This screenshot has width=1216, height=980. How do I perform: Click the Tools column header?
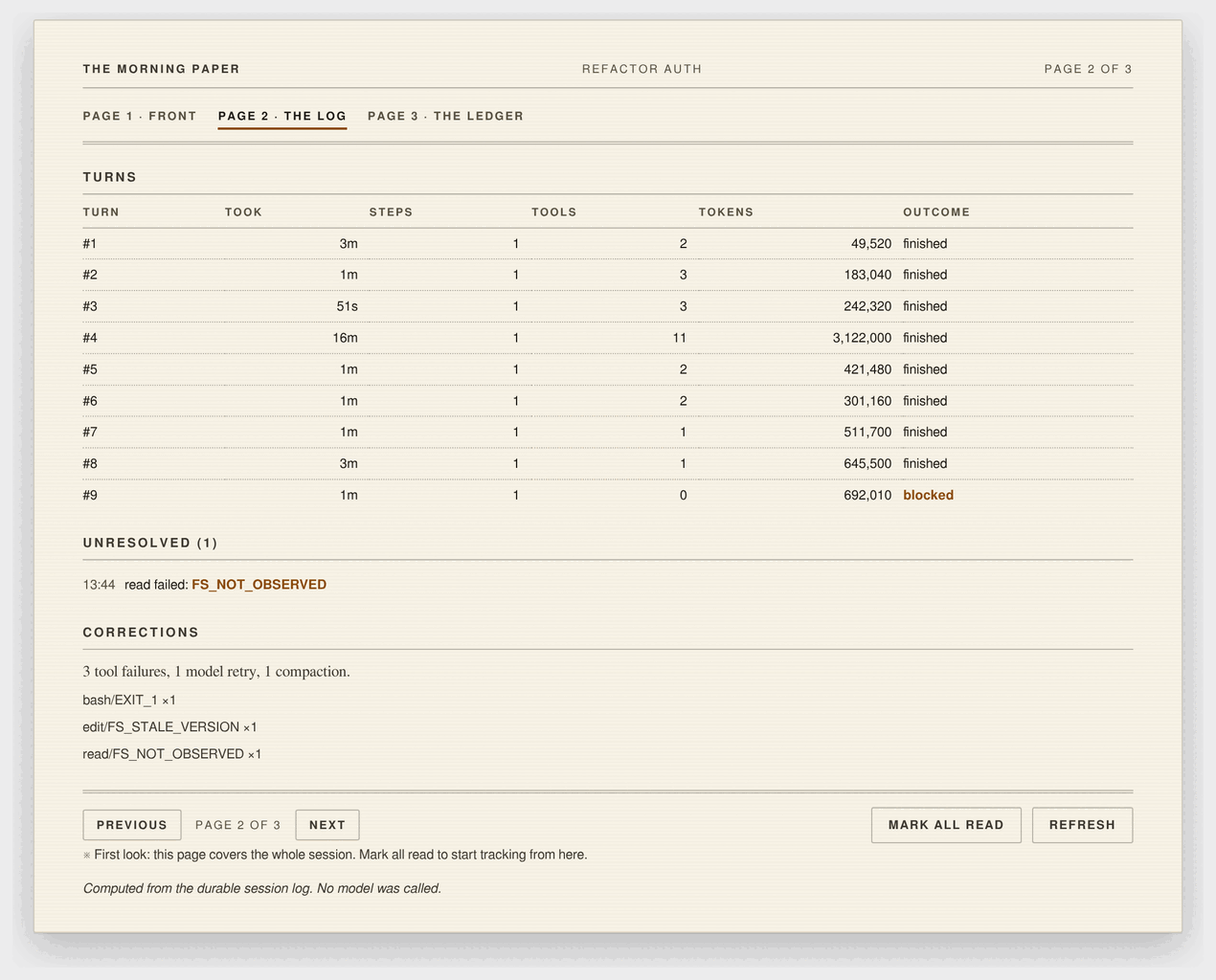(554, 212)
